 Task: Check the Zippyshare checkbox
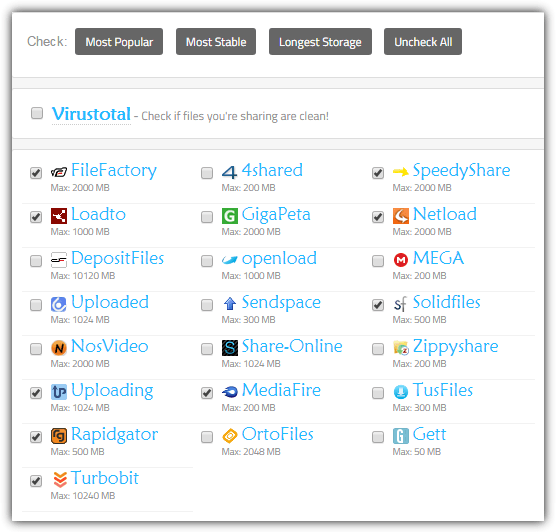[x=378, y=349]
